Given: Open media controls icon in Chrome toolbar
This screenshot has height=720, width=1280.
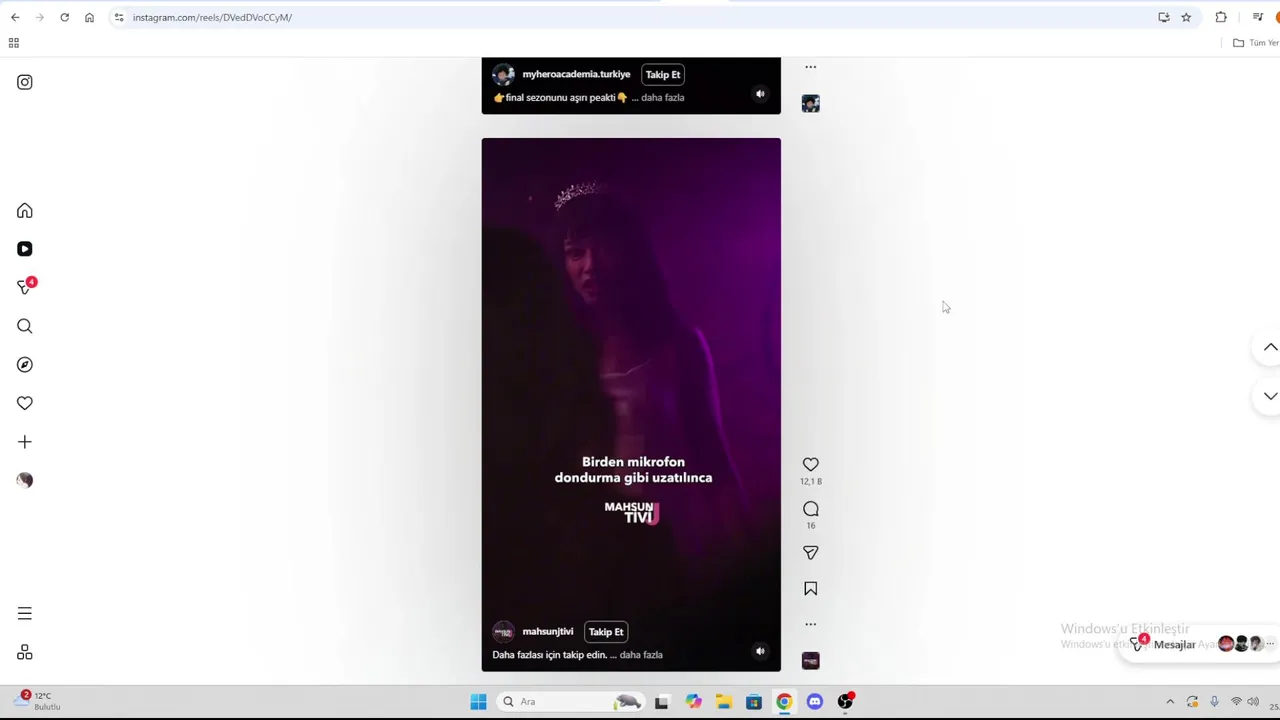Looking at the screenshot, I should 1258,17.
